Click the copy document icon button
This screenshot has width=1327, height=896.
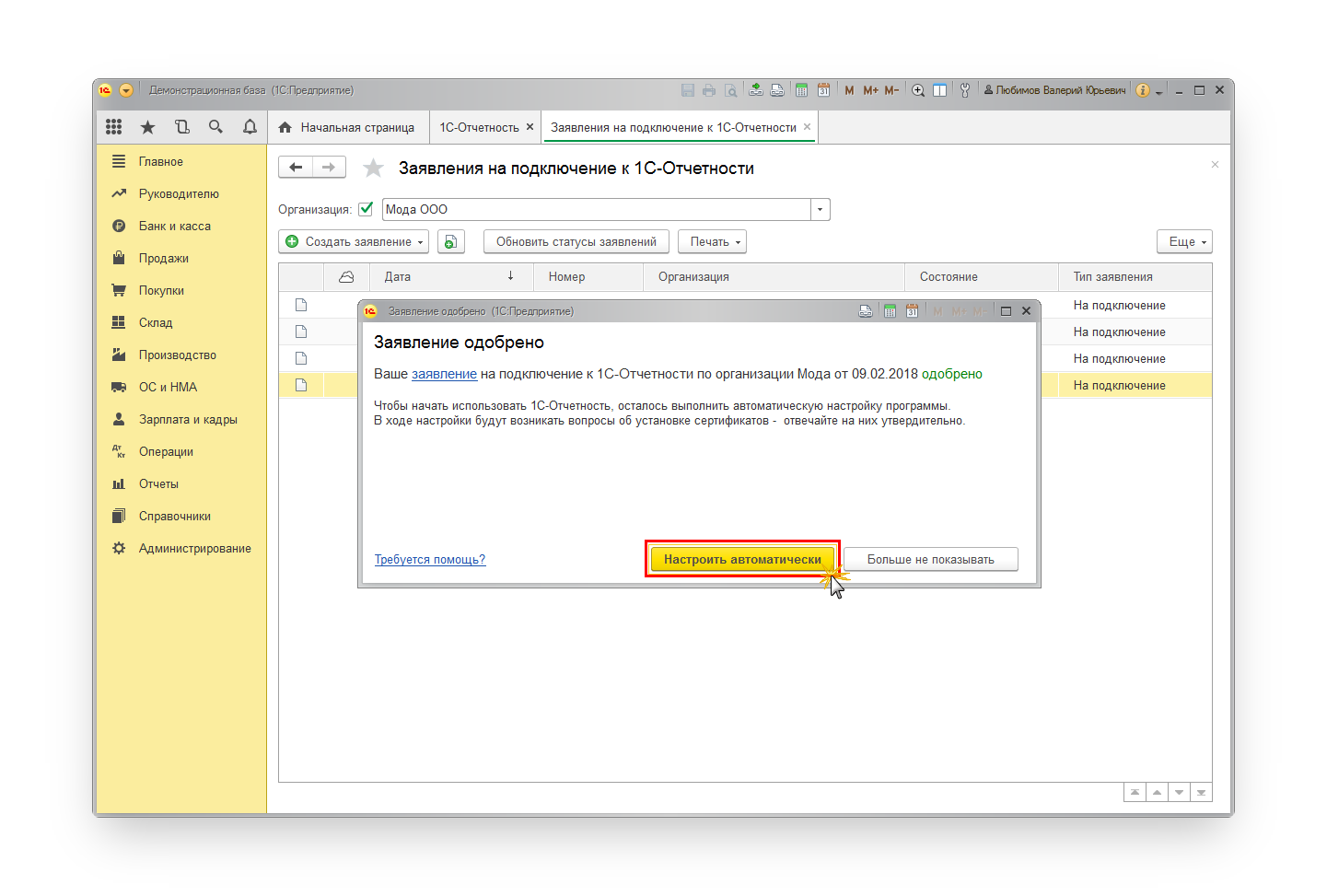coord(450,241)
